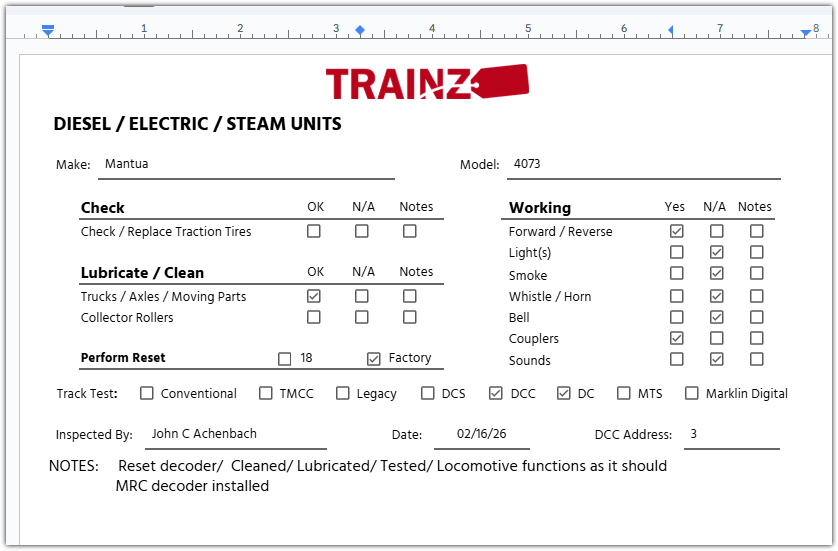Tick N/A for Couplers
The width and height of the screenshot is (838, 551).
tap(717, 338)
